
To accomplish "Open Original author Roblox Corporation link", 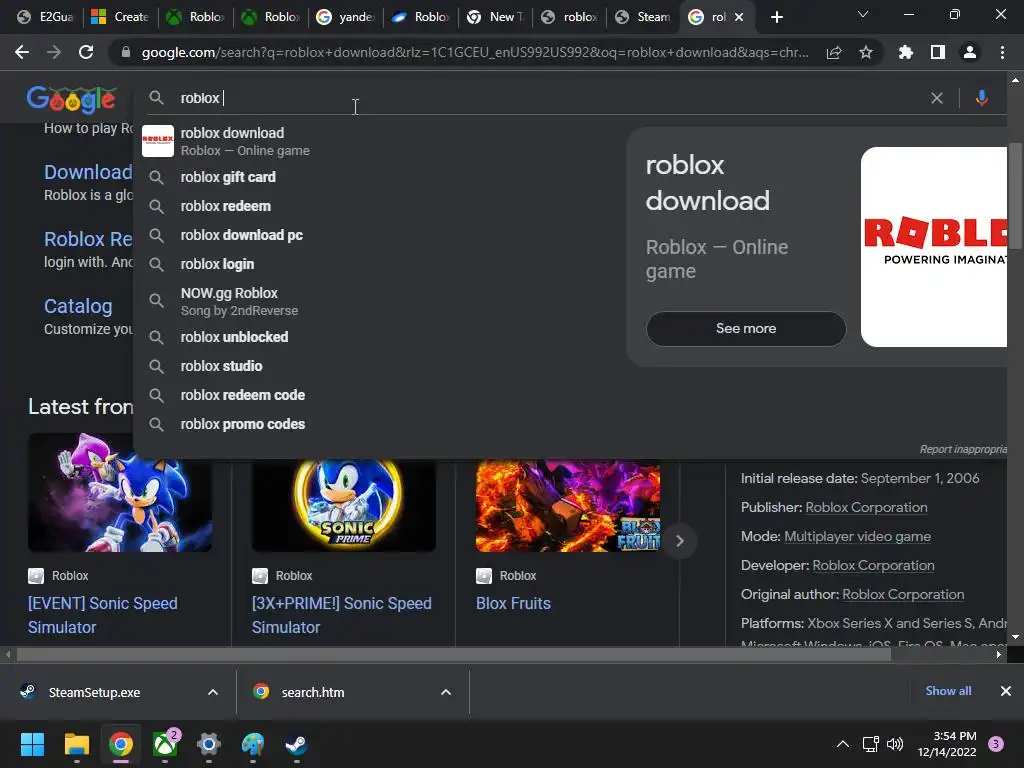I will tap(903, 595).
